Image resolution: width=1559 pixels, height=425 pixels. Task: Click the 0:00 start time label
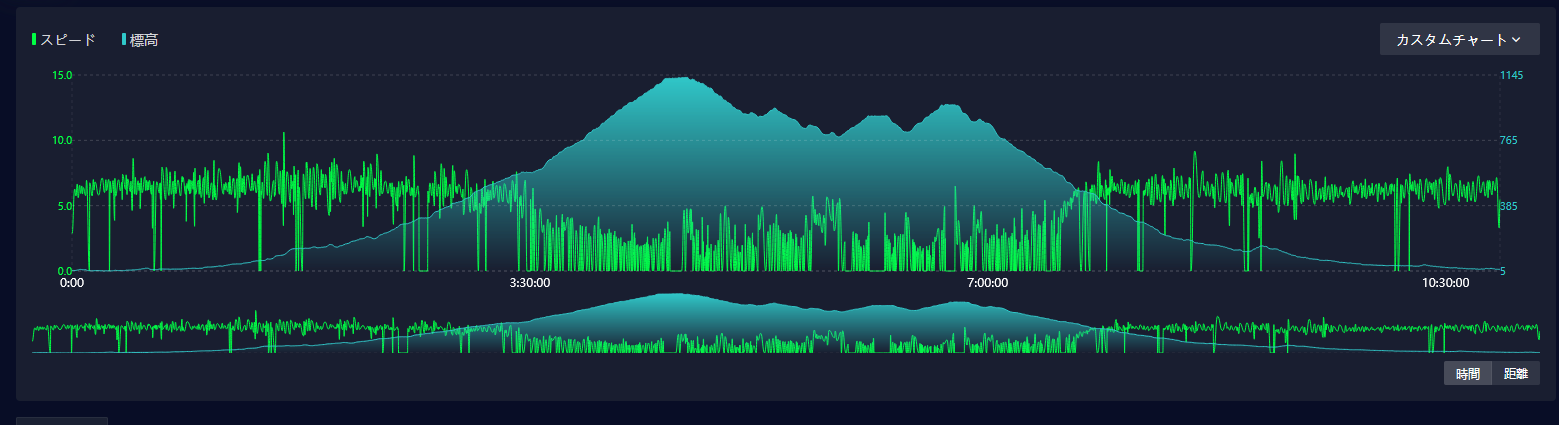point(72,283)
